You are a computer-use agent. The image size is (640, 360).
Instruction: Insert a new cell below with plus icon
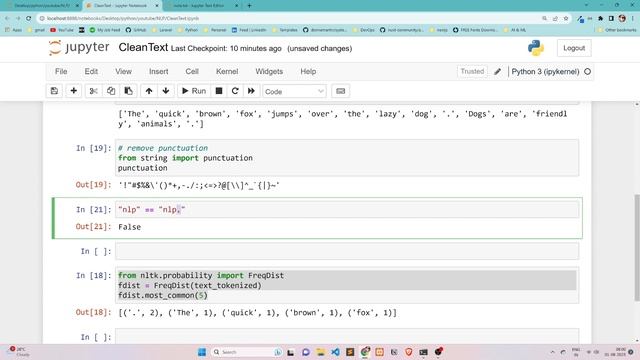73,91
